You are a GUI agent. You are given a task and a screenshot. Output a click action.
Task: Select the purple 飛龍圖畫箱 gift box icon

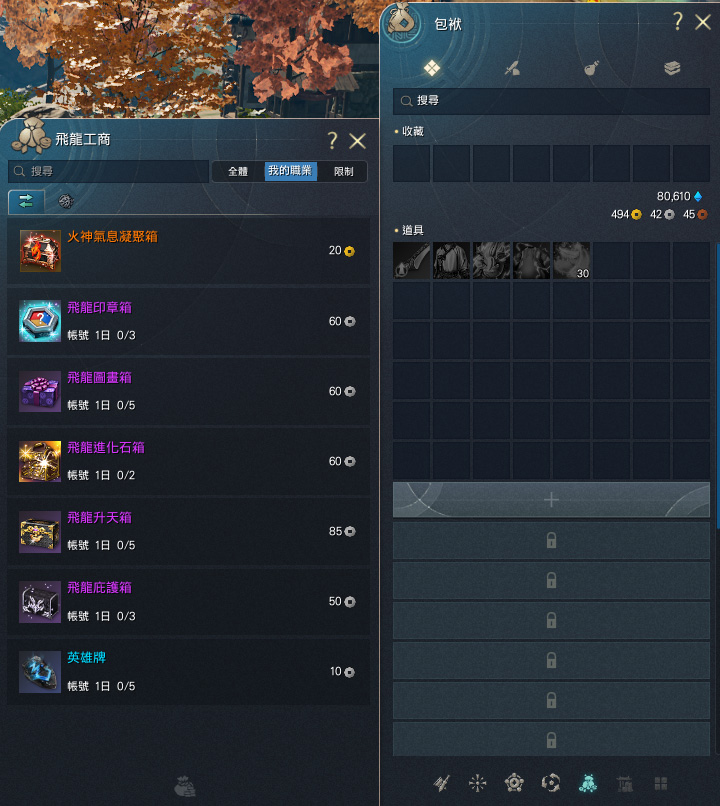[40, 391]
